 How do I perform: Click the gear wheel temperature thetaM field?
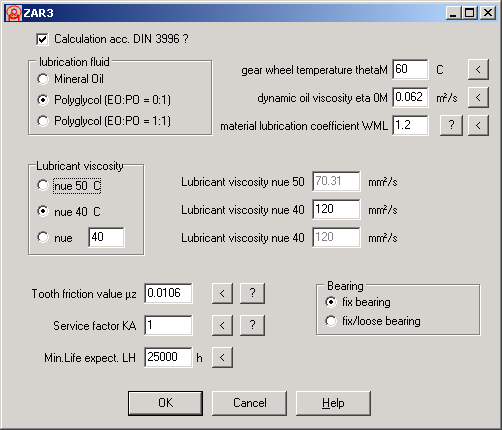click(410, 69)
